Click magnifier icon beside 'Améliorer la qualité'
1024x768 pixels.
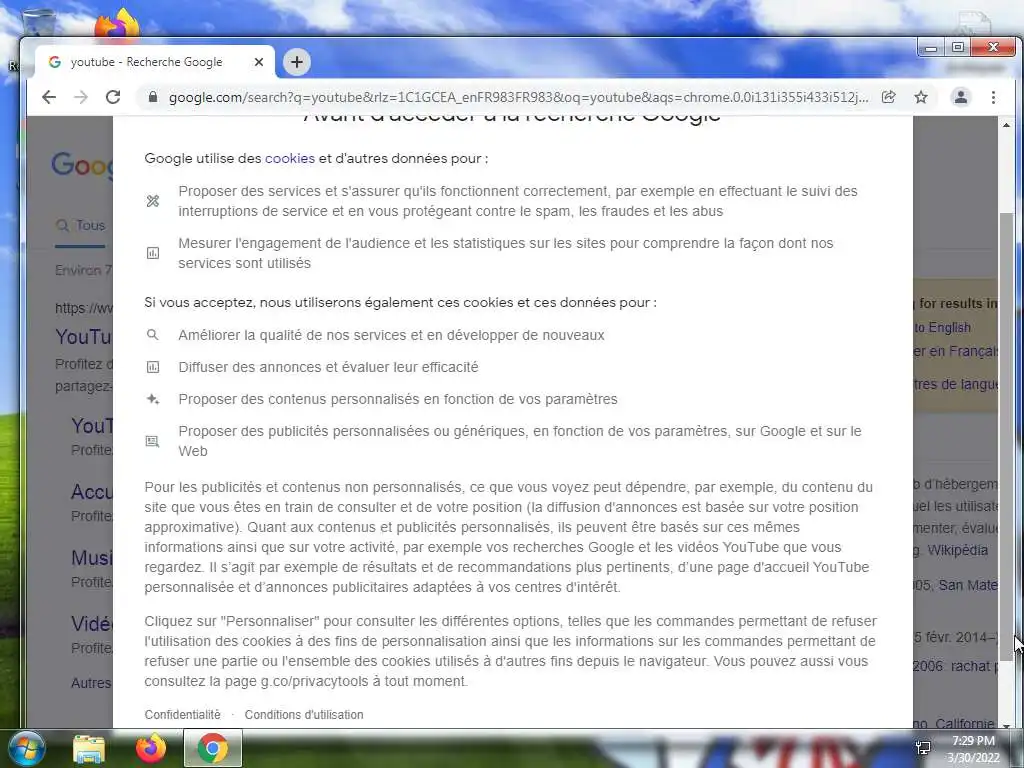tap(153, 335)
